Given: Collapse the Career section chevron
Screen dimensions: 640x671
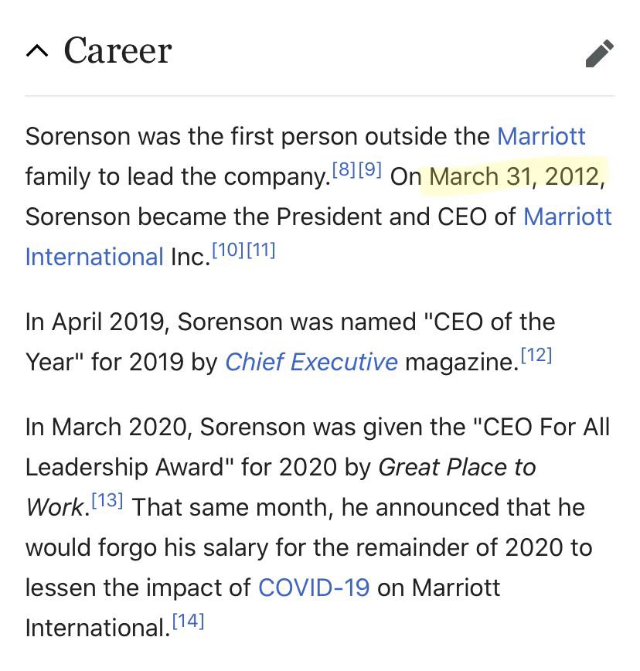Looking at the screenshot, I should [37, 51].
